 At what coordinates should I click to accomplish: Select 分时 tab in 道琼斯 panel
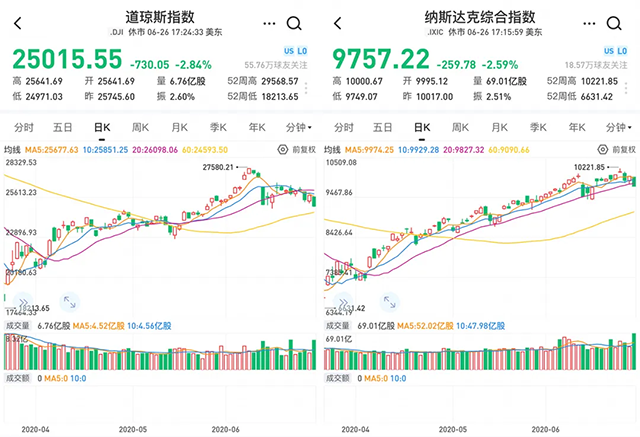click(x=24, y=128)
